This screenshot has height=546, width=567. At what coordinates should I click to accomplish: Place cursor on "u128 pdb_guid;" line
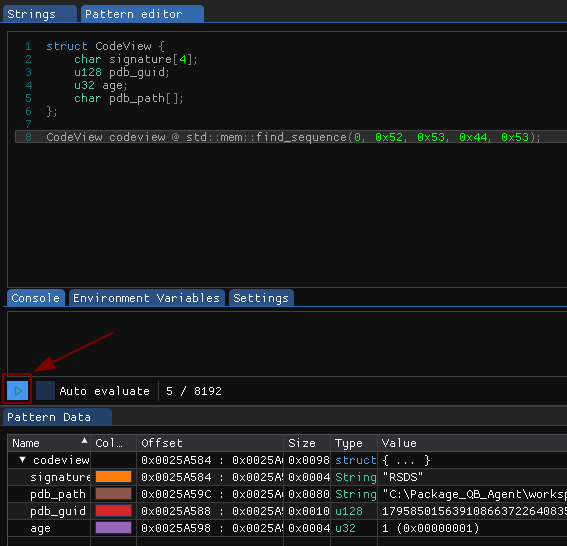122,72
